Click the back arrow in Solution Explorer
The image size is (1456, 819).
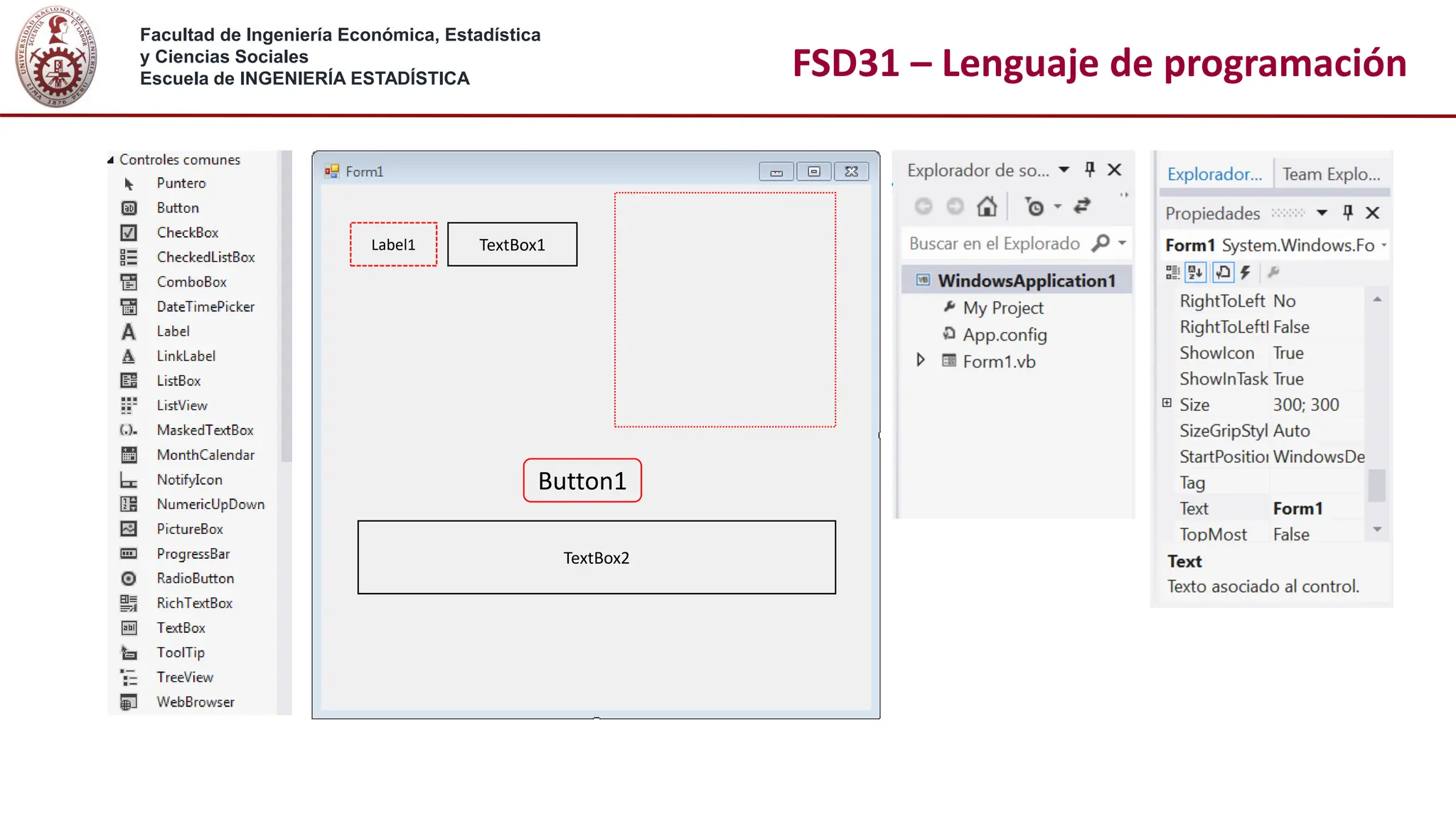pos(924,206)
